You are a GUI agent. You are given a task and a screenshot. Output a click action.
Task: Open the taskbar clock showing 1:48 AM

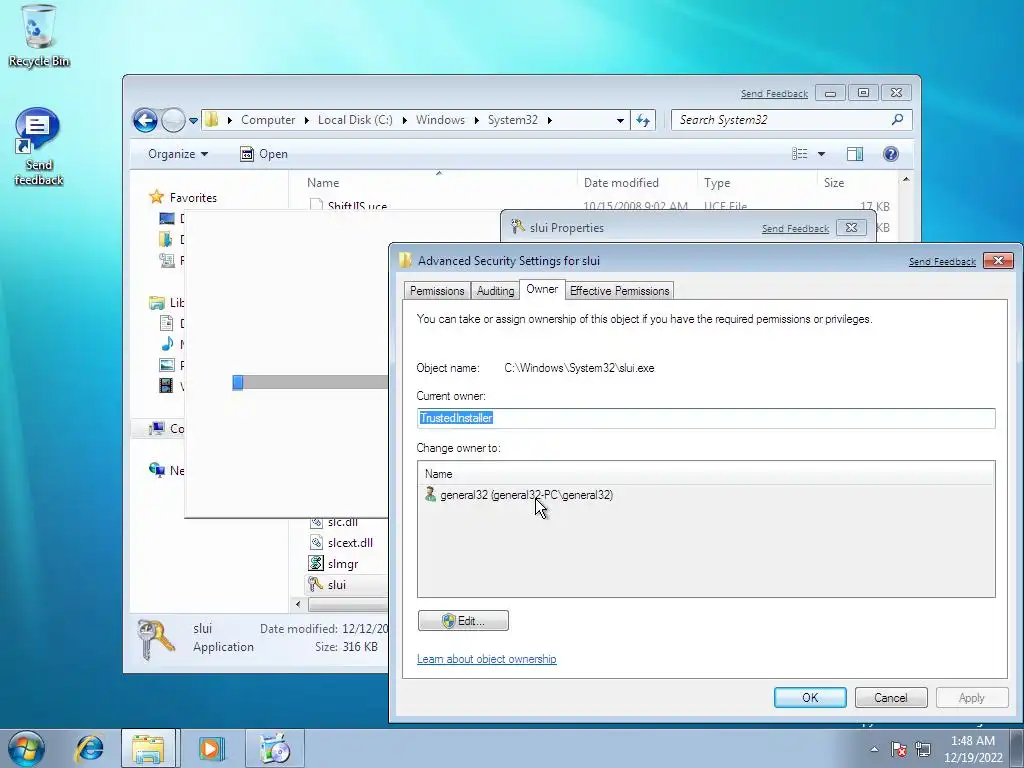pyautogui.click(x=972, y=749)
